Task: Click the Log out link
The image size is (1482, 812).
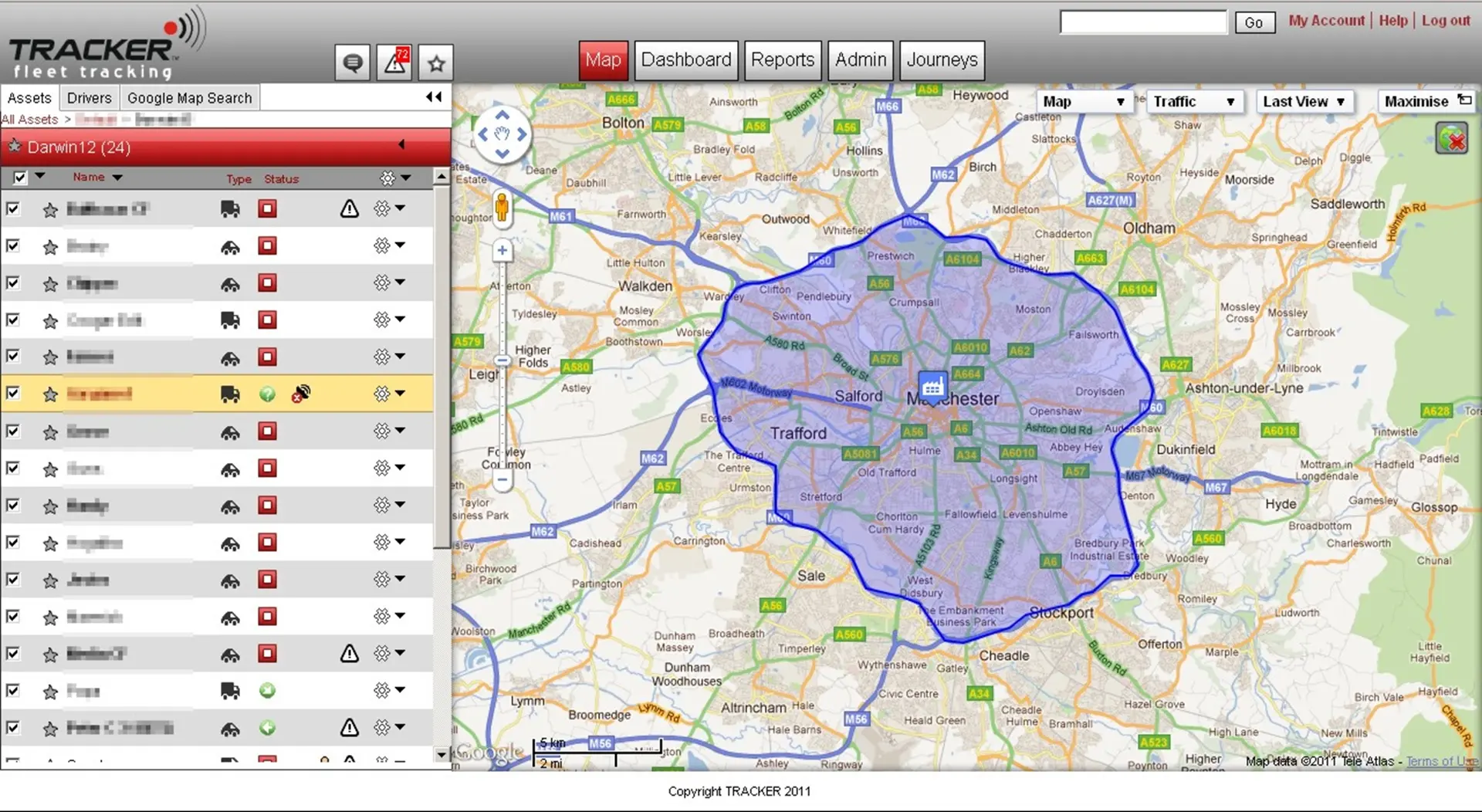Action: 1446,21
